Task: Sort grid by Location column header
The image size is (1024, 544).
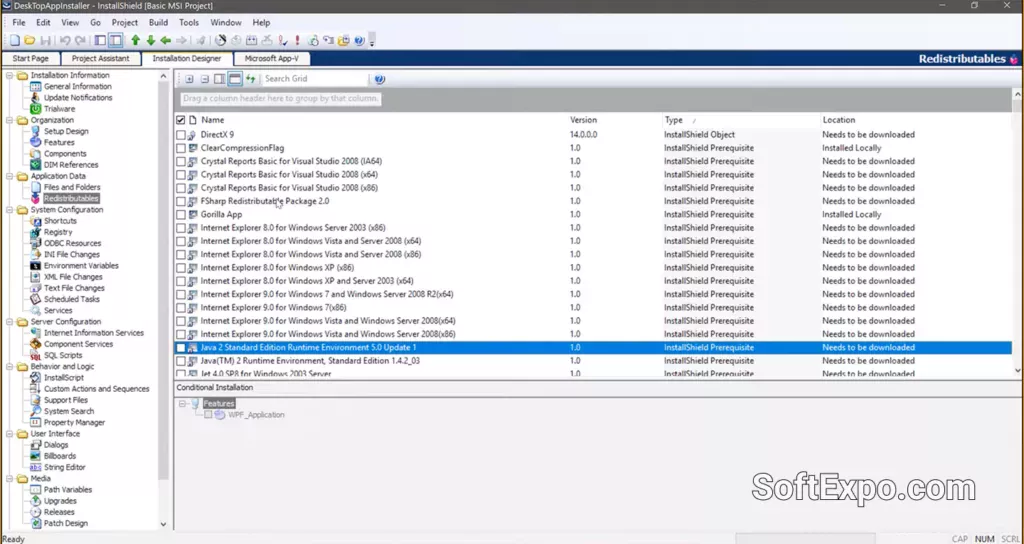Action: pos(839,120)
